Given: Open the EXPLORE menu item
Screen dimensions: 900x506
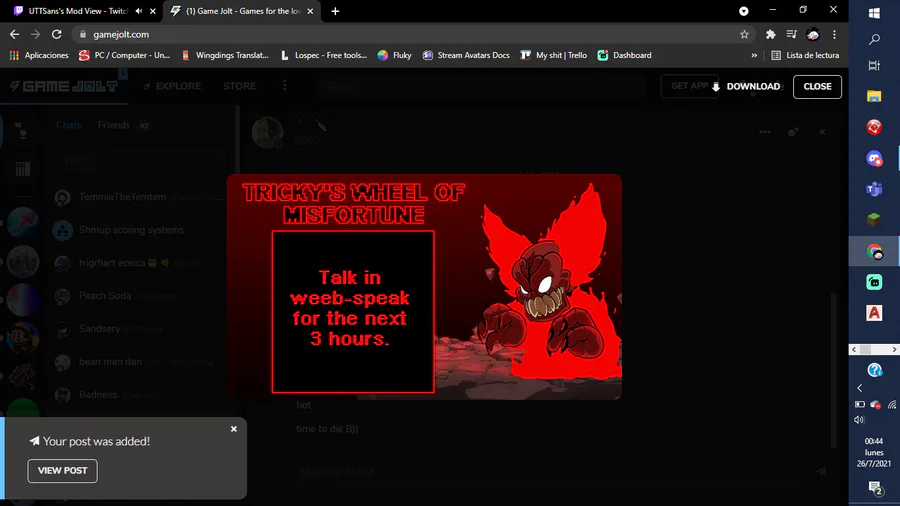Looking at the screenshot, I should click(172, 86).
